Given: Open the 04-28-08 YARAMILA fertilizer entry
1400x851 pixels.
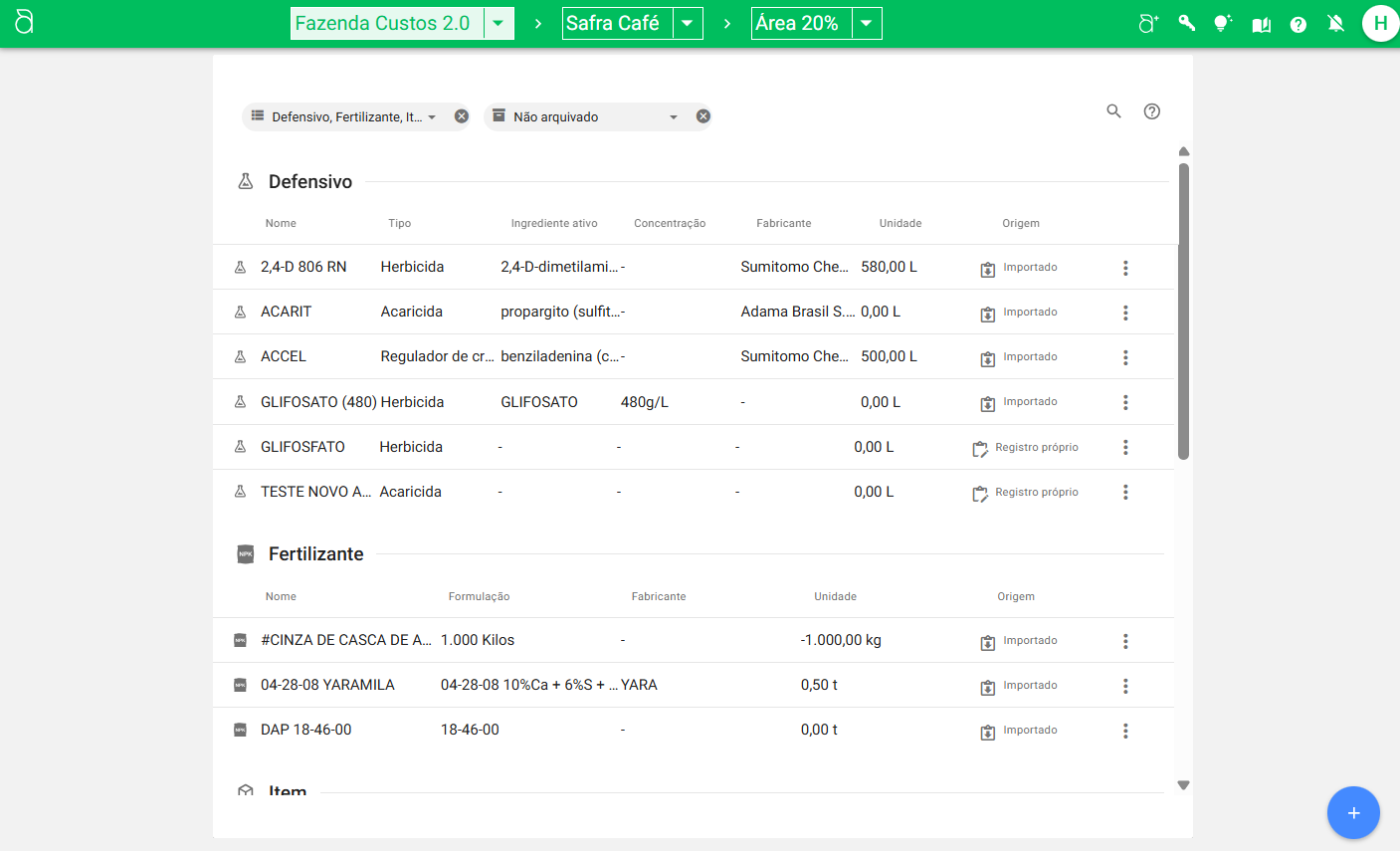Looking at the screenshot, I should [327, 685].
